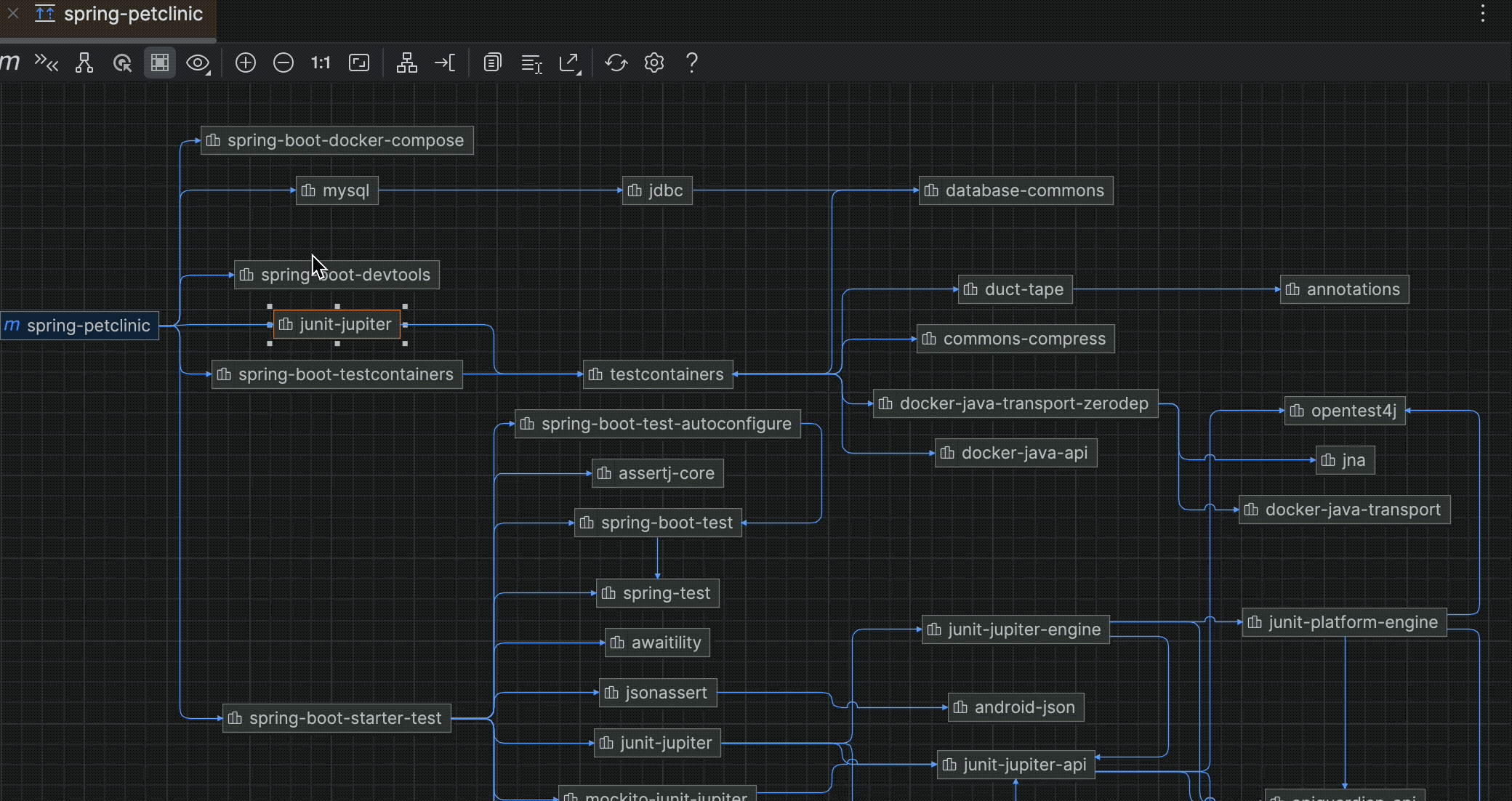Open diagram settings gear
The height and width of the screenshot is (801, 1512).
654,63
